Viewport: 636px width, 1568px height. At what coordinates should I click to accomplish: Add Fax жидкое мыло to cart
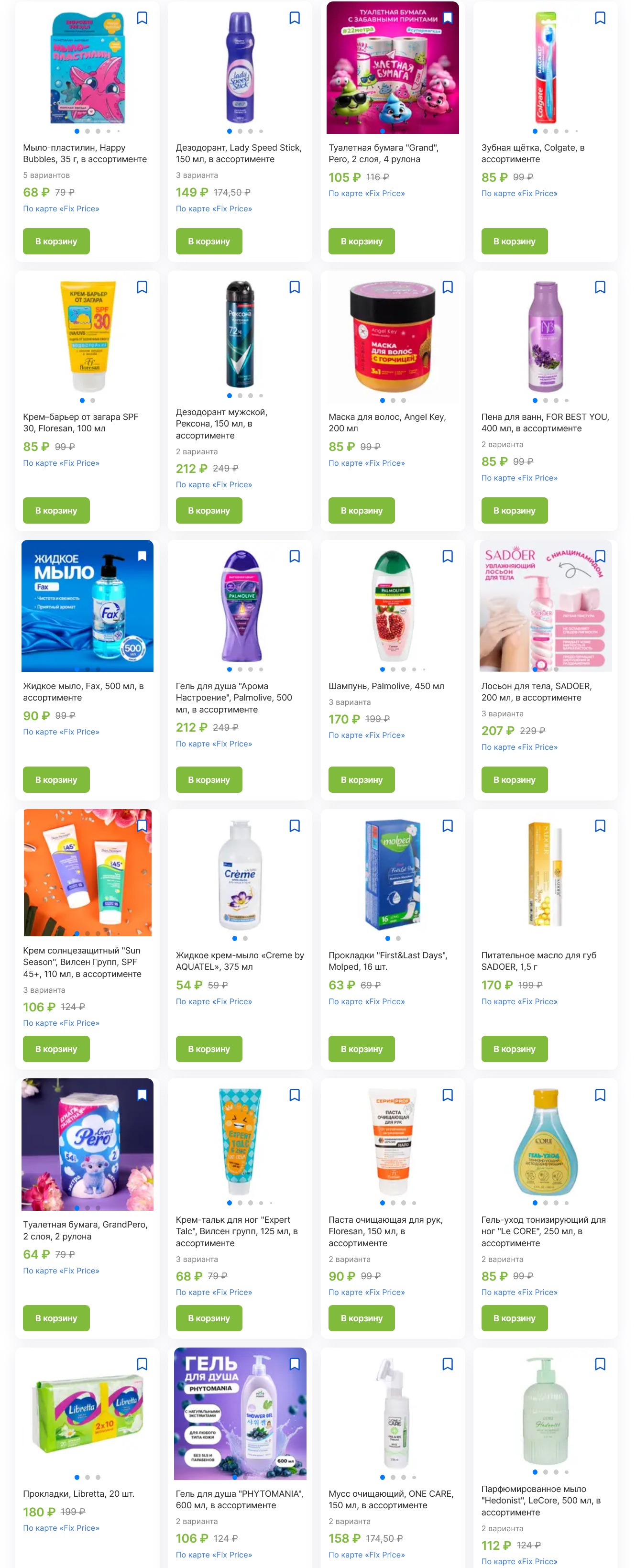(x=56, y=780)
